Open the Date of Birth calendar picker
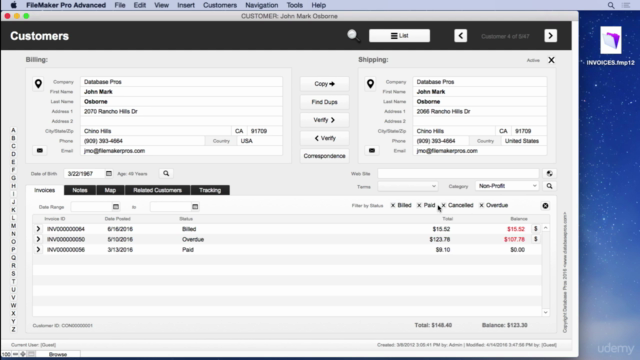The width and height of the screenshot is (640, 360). pos(109,173)
